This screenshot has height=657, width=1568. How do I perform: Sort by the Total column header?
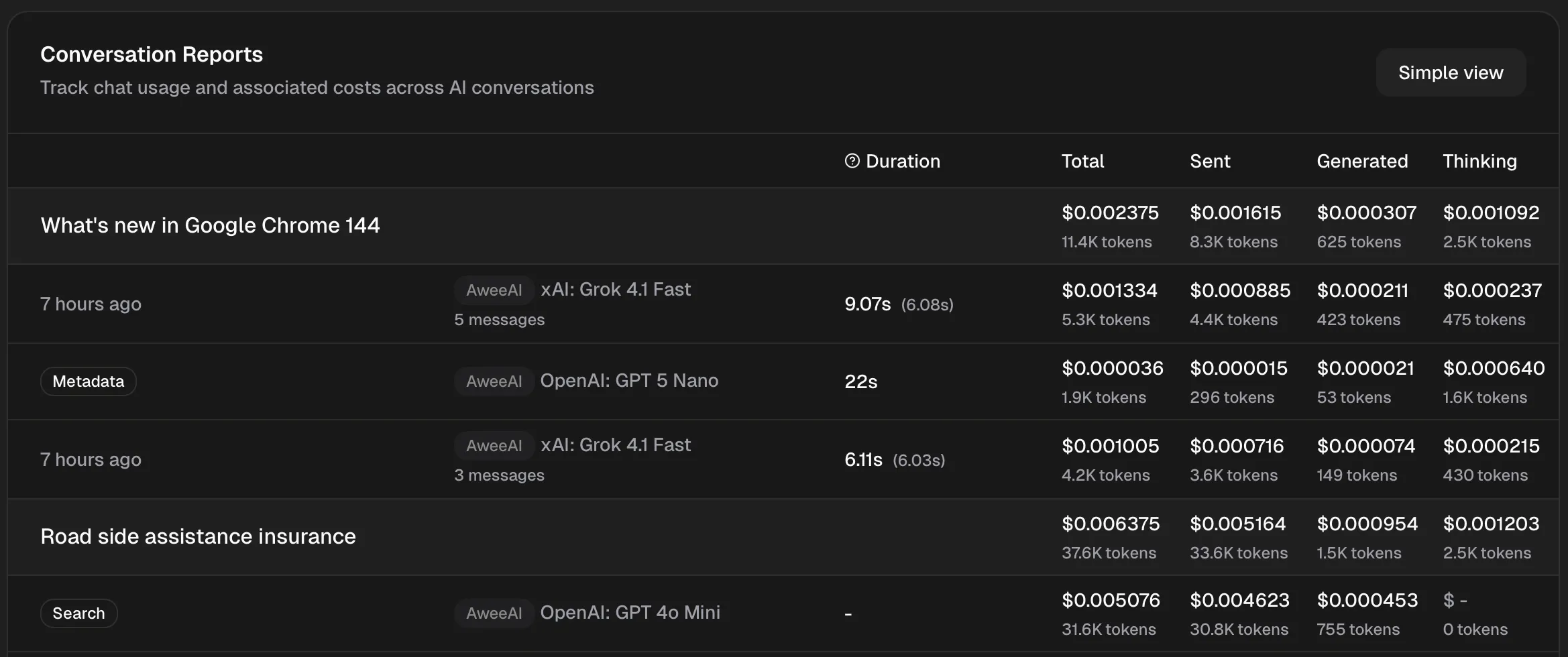[1082, 161]
